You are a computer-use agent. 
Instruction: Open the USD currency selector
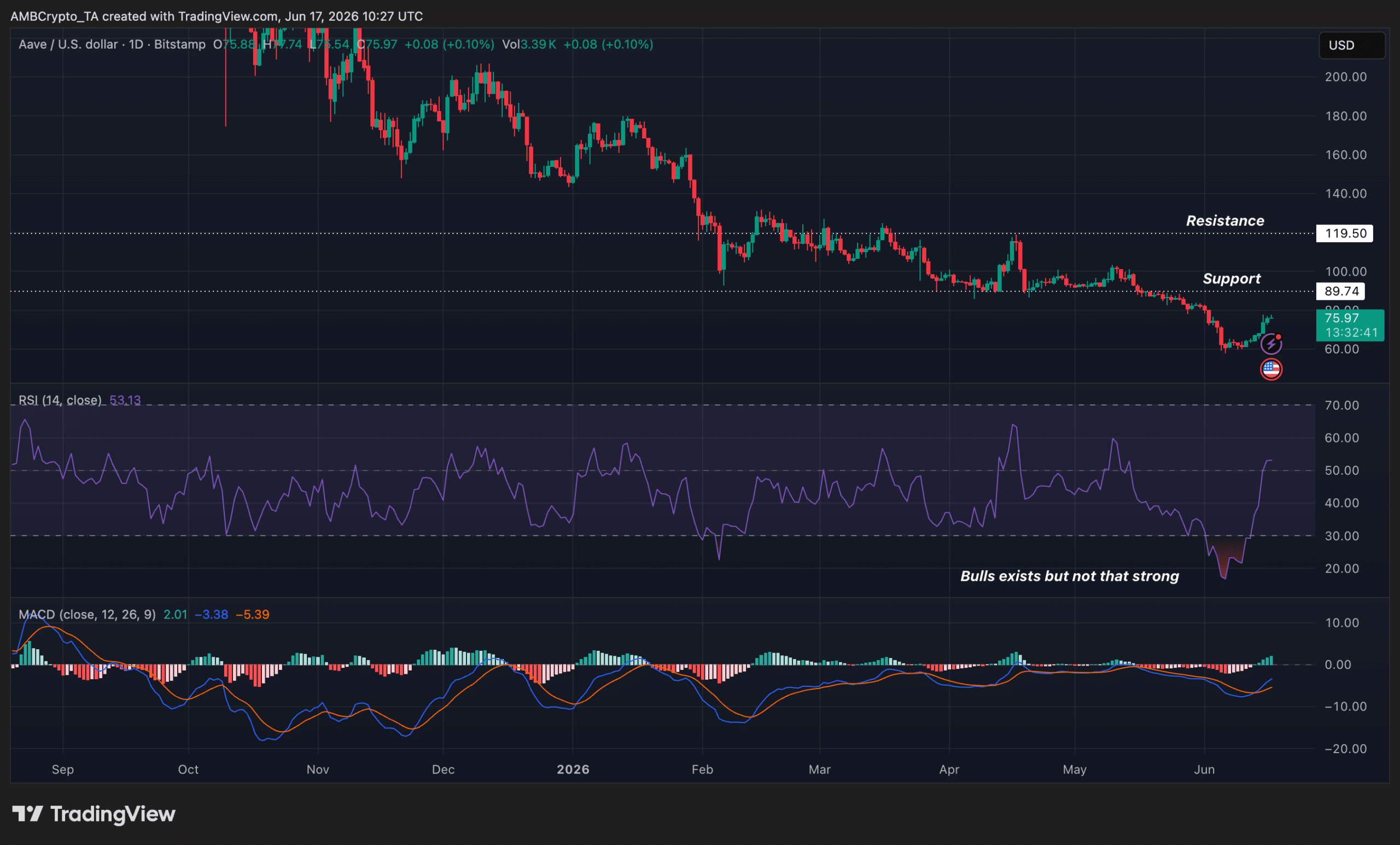tap(1352, 45)
